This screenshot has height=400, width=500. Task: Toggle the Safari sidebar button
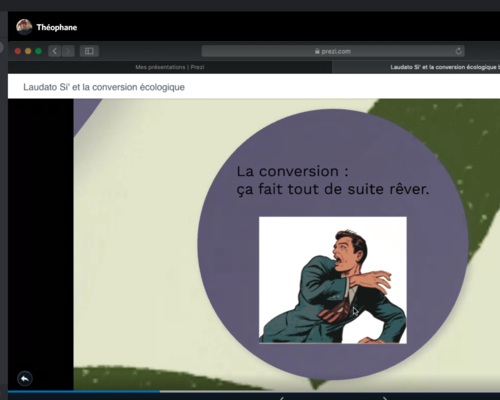click(x=89, y=51)
